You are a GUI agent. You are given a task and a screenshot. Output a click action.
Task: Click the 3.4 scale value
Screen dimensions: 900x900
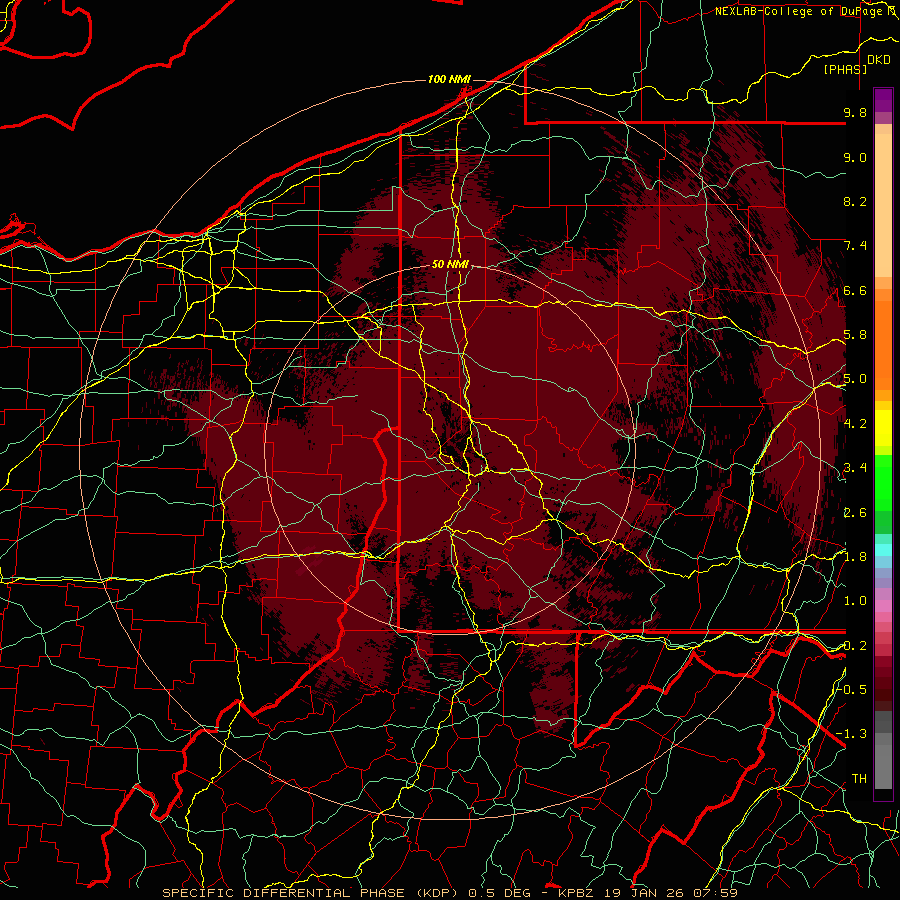[855, 468]
